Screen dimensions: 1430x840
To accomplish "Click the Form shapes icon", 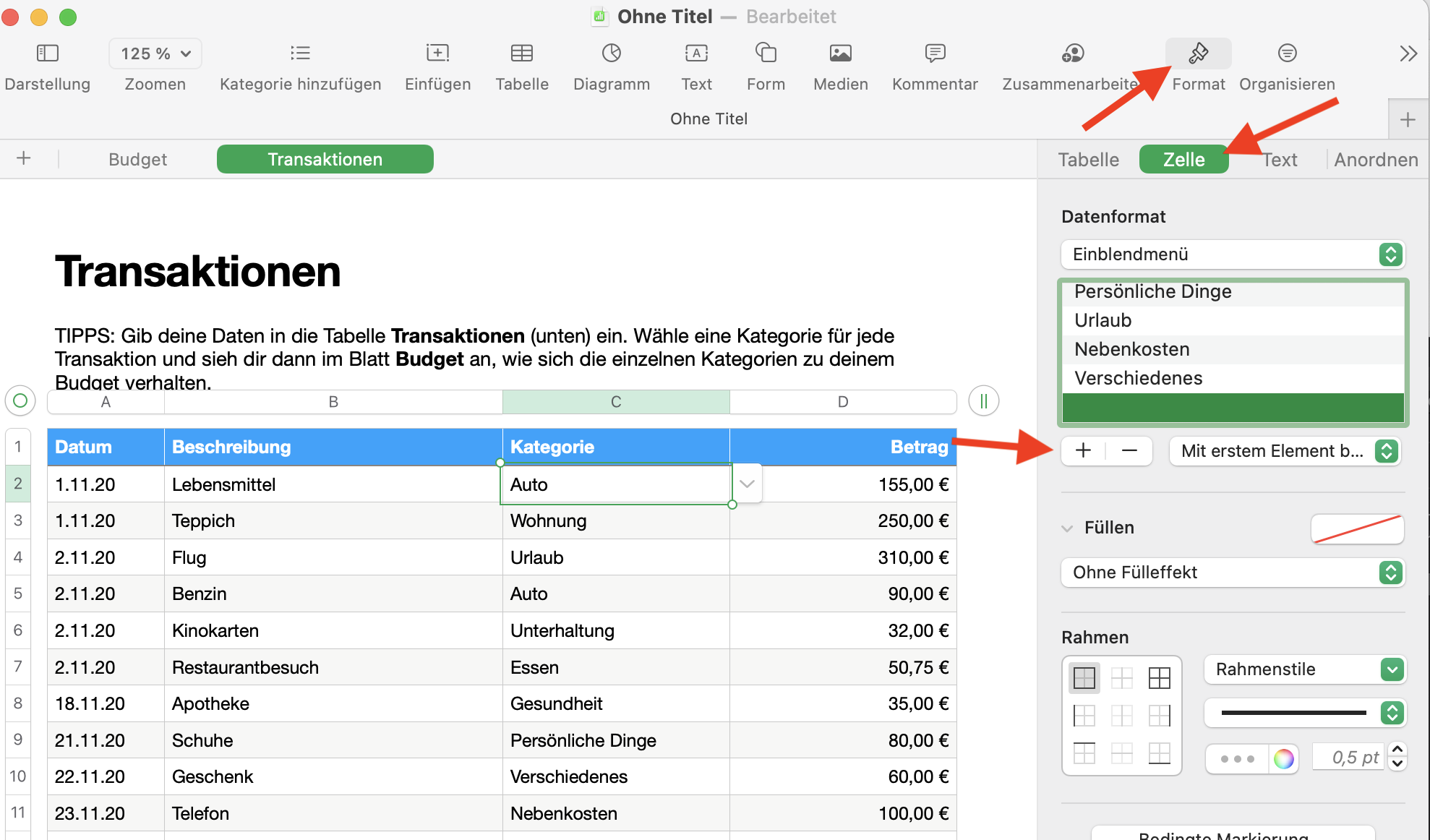I will tap(766, 53).
